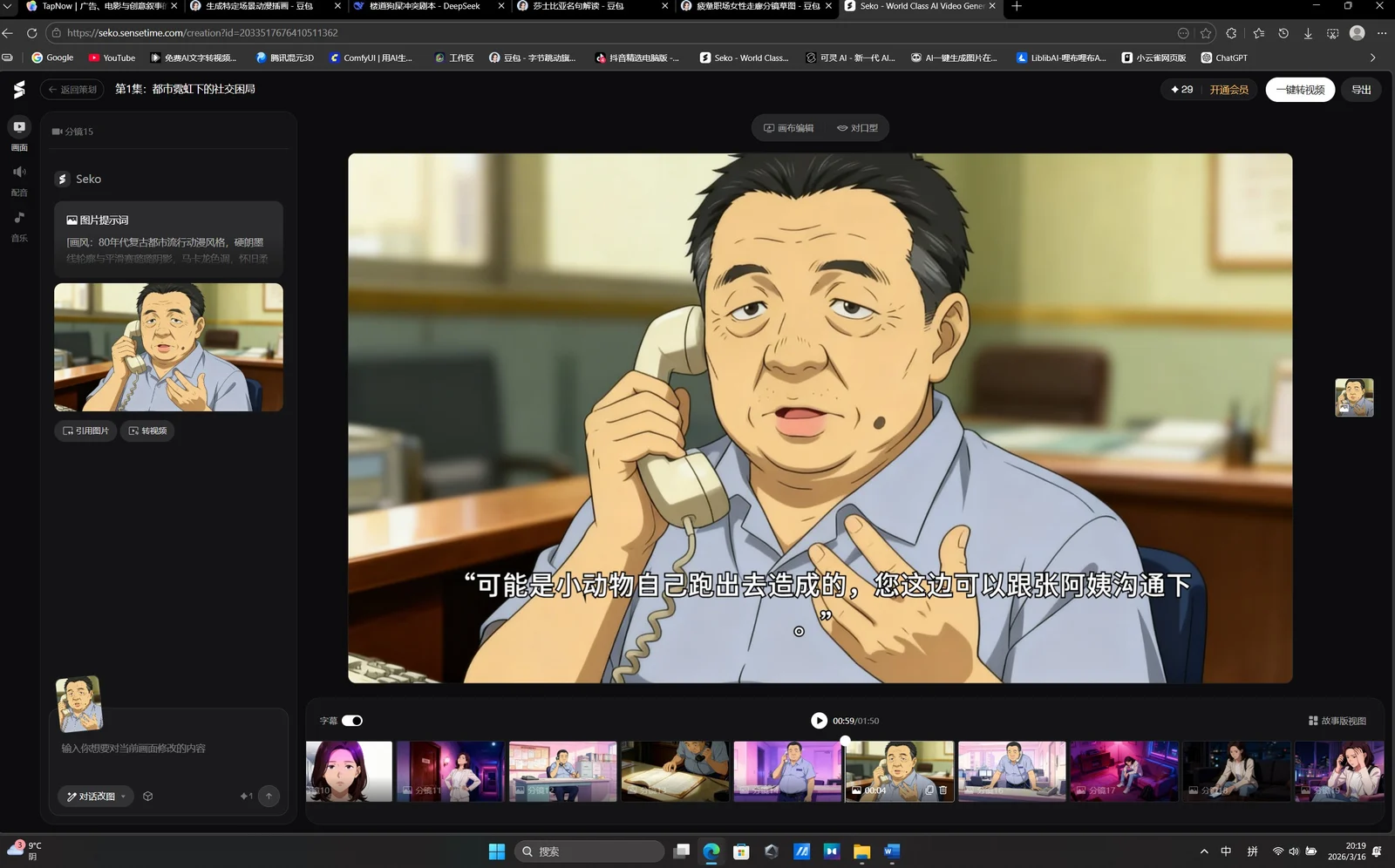Open the 对话改图 mode dropdown
Viewport: 1395px width, 868px height.
tap(96, 797)
